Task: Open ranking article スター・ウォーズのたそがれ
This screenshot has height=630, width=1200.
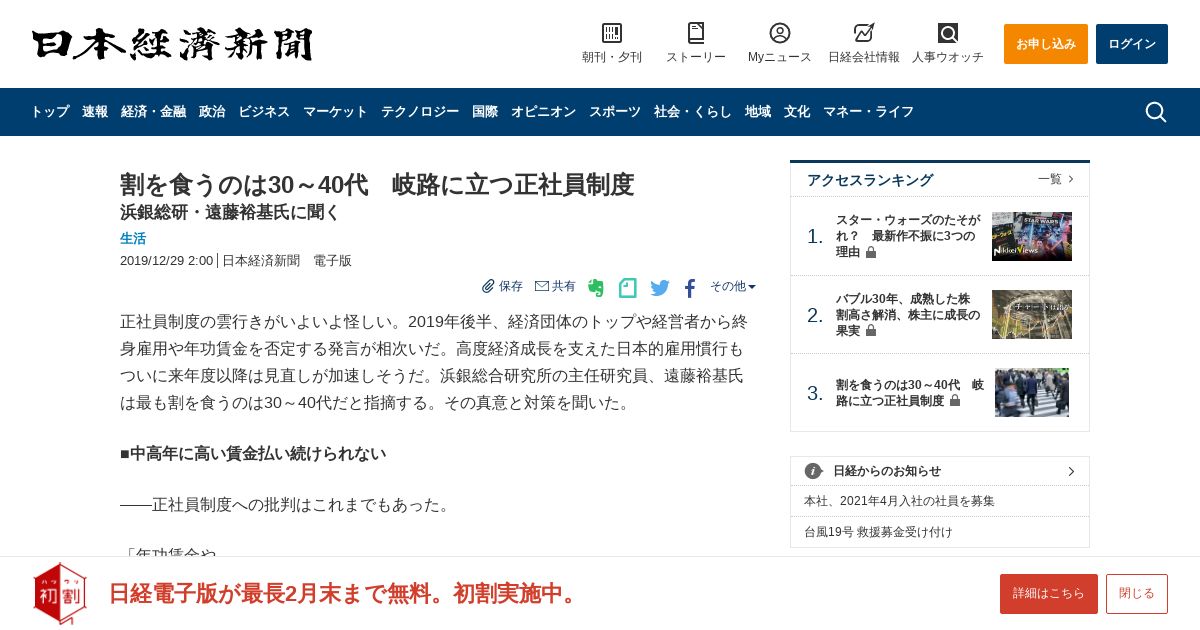Action: coord(908,236)
